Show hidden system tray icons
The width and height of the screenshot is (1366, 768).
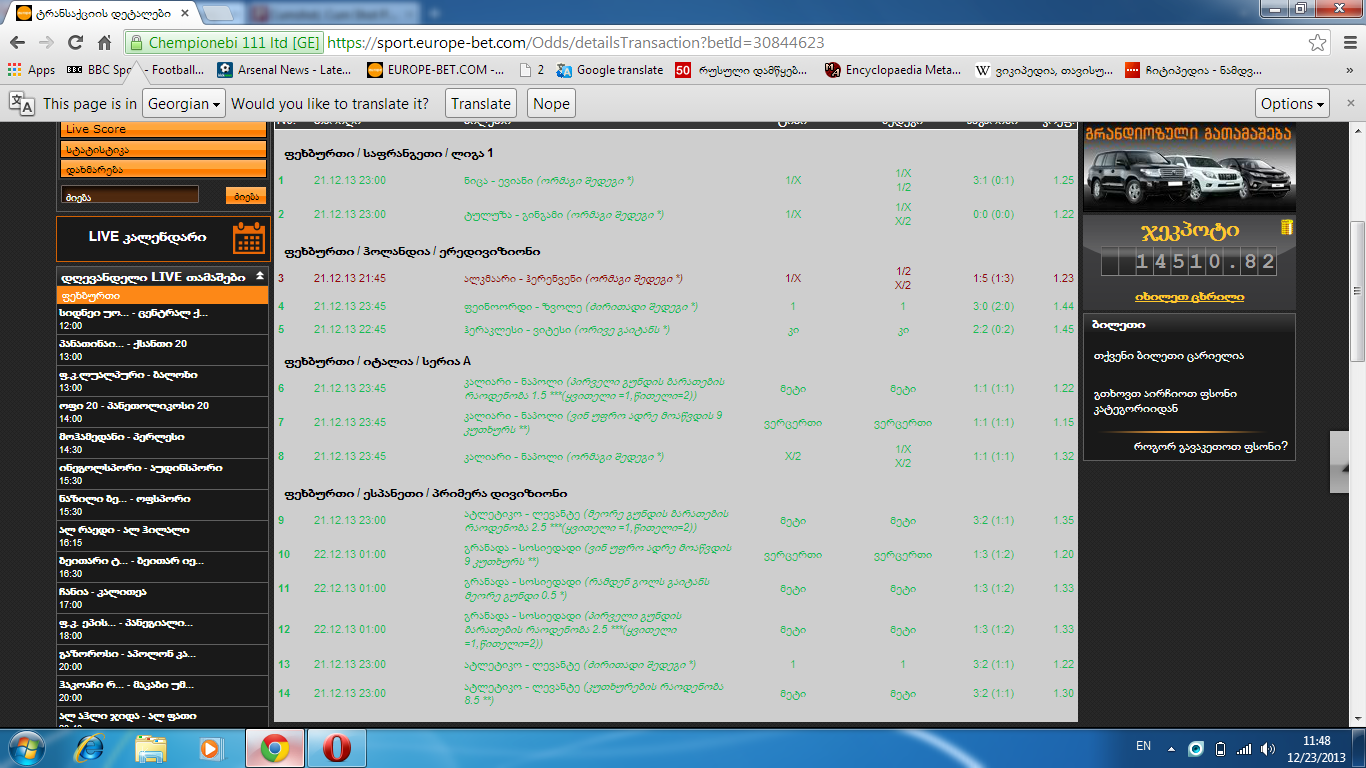click(x=1172, y=748)
